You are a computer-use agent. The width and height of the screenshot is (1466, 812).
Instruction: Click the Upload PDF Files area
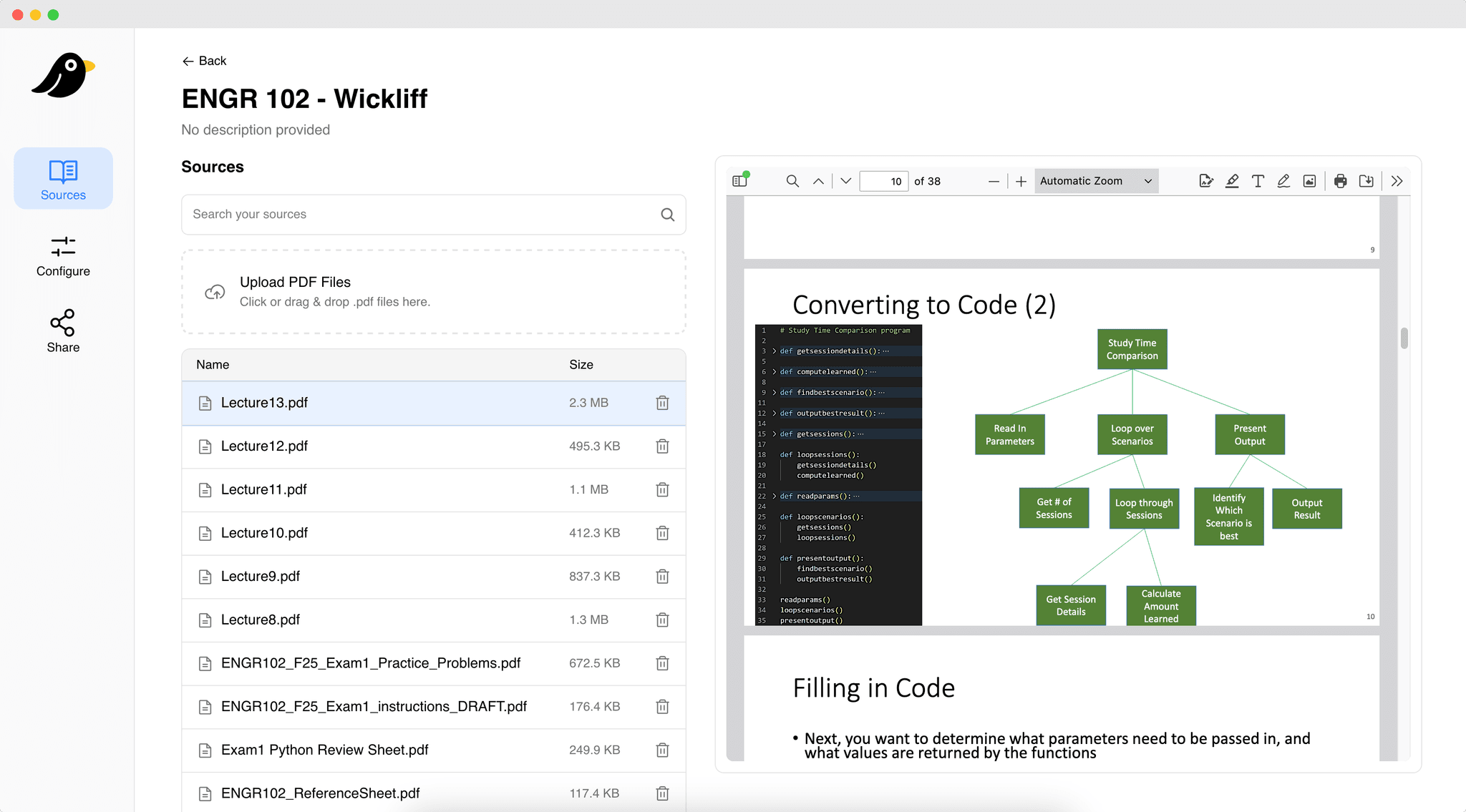pyautogui.click(x=433, y=291)
